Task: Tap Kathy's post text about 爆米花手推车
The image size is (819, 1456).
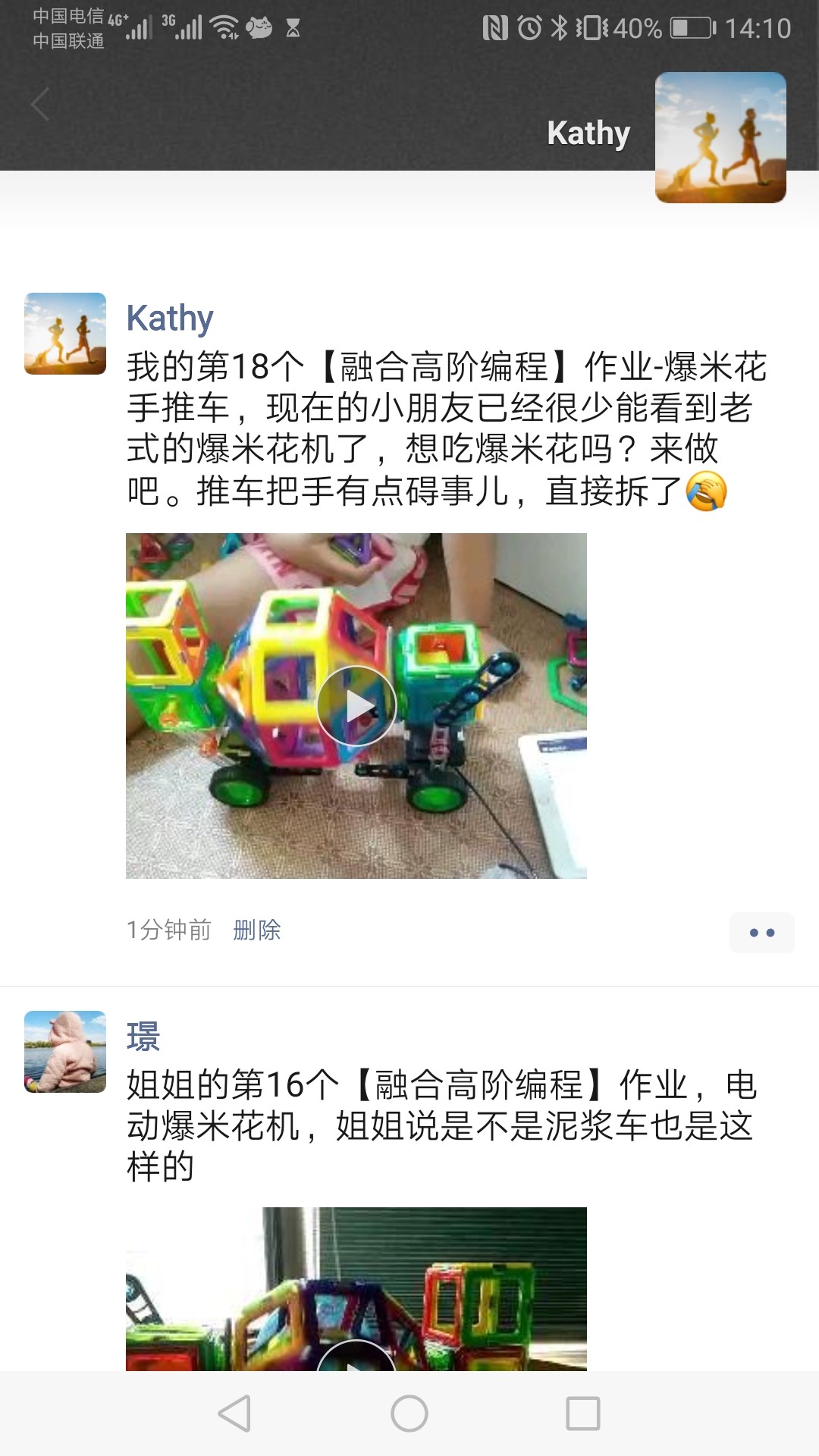Action: [447, 428]
